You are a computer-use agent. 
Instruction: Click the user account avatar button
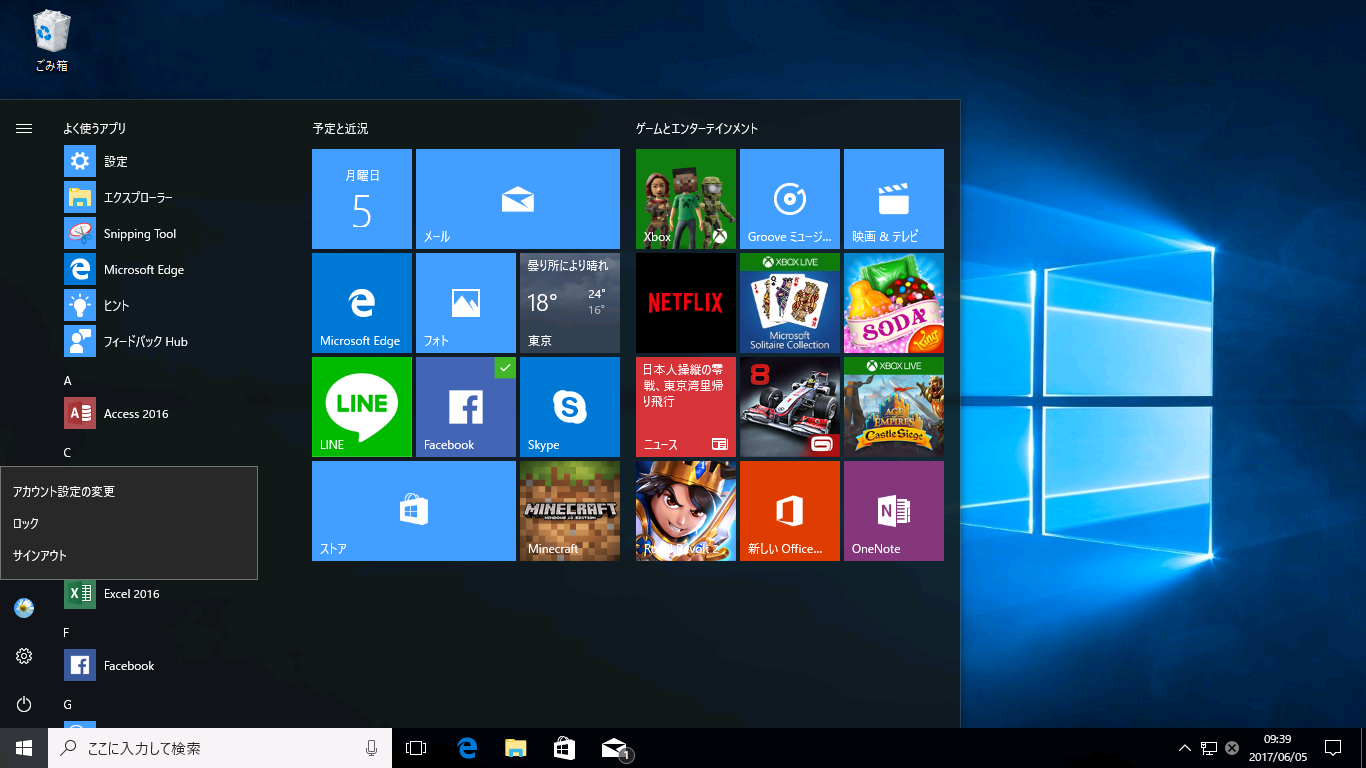[24, 608]
